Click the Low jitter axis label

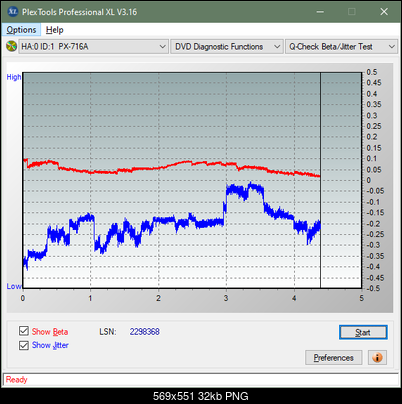point(14,286)
